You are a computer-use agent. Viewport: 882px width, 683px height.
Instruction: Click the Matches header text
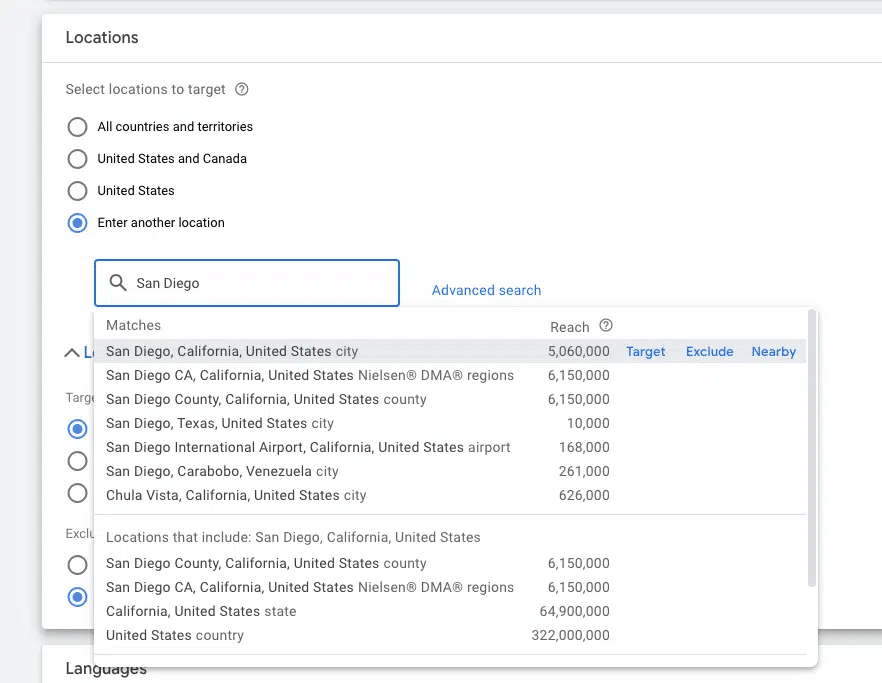[x=133, y=325]
